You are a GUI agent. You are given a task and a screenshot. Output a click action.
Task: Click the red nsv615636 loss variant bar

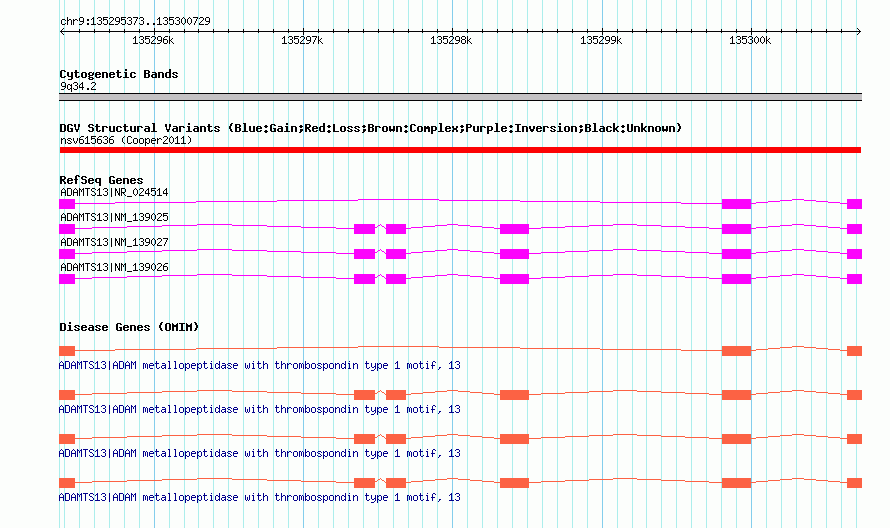(460, 150)
